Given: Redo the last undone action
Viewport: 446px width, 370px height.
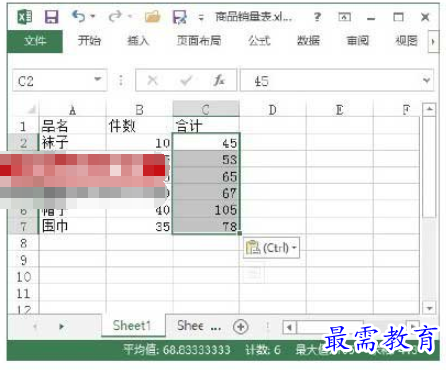Looking at the screenshot, I should [x=115, y=16].
